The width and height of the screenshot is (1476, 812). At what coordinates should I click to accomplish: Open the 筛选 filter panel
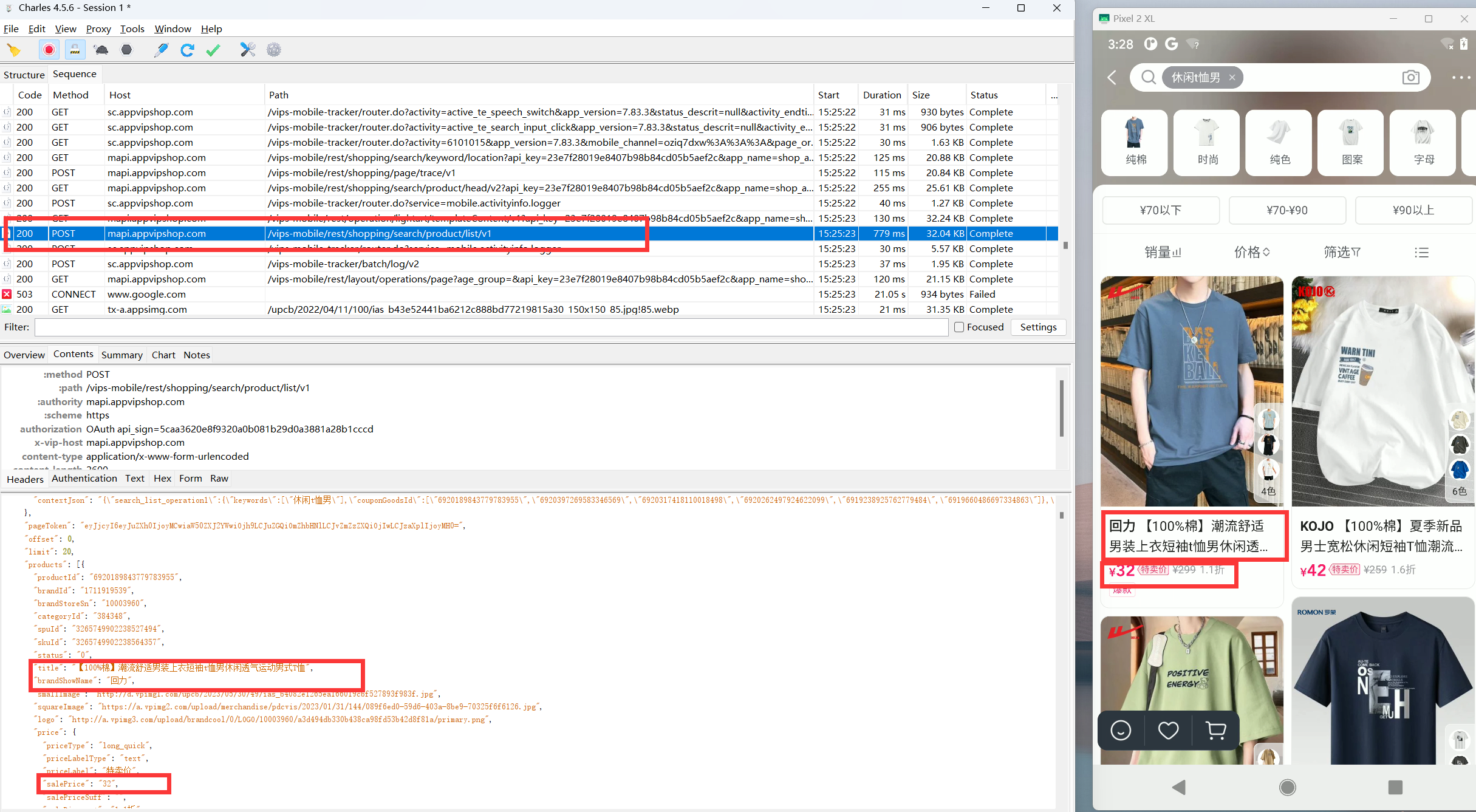point(1342,252)
